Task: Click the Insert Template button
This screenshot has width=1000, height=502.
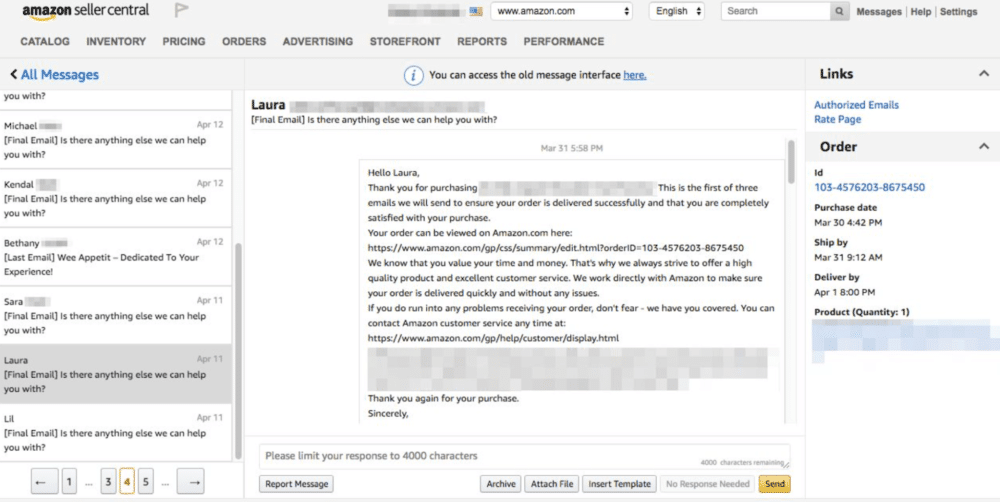Action: pos(619,484)
